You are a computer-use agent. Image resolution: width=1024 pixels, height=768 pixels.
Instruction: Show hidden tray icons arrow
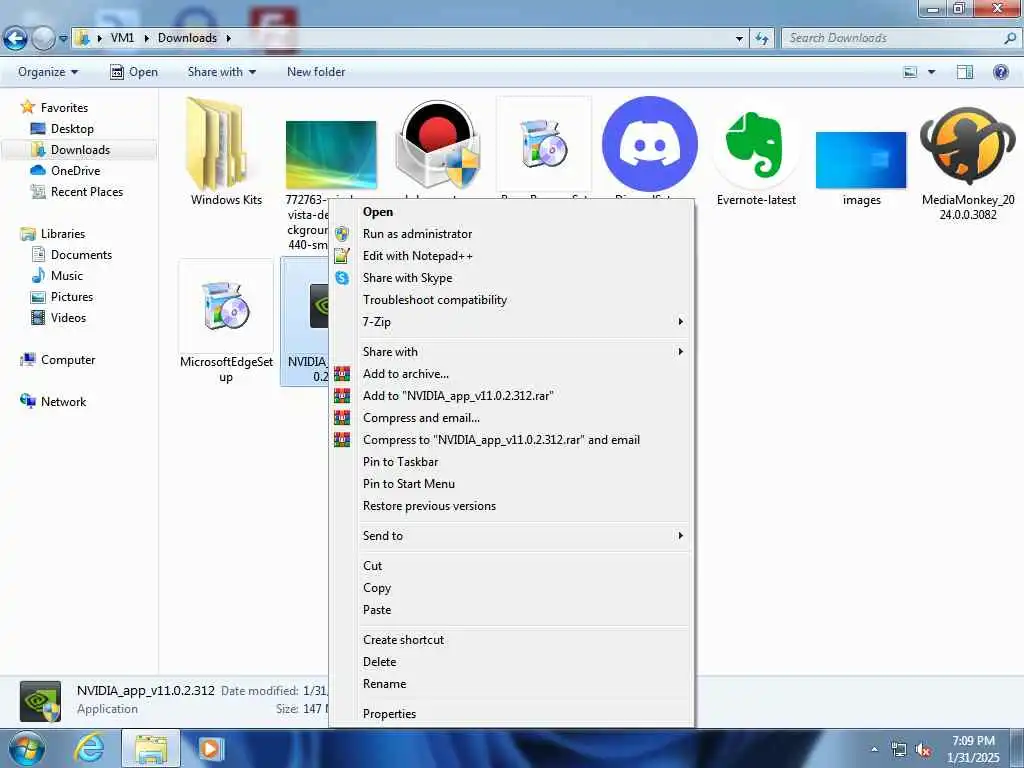(x=874, y=750)
